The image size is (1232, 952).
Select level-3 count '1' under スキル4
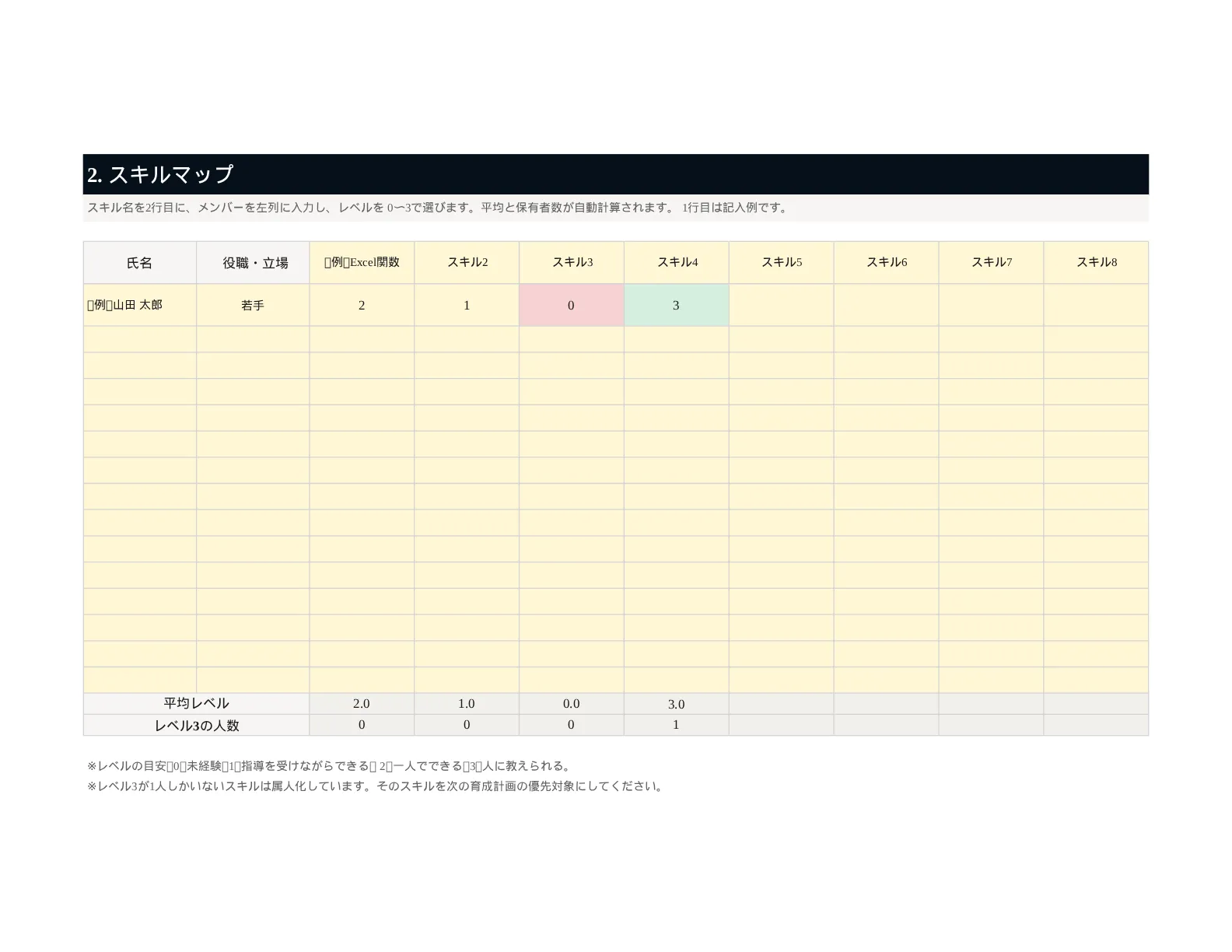point(677,725)
